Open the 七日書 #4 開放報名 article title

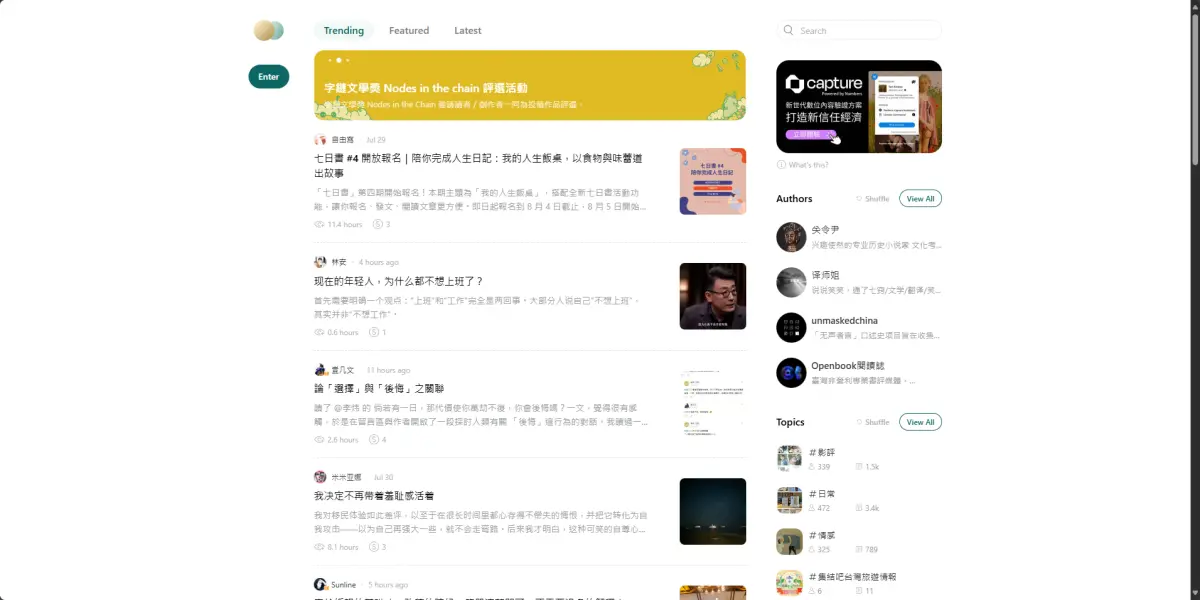[478, 165]
